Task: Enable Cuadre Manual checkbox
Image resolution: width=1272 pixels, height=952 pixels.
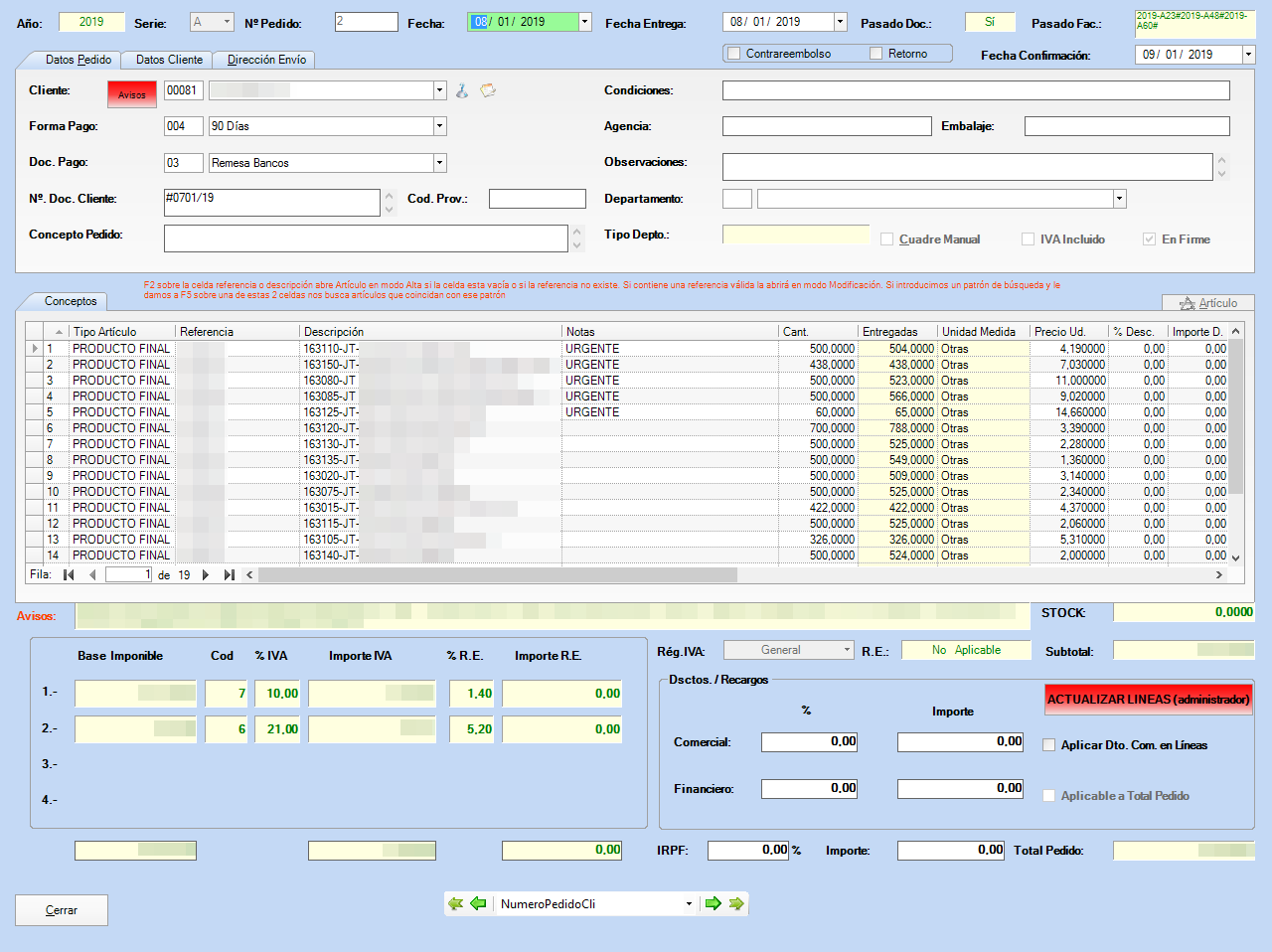Action: point(887,239)
